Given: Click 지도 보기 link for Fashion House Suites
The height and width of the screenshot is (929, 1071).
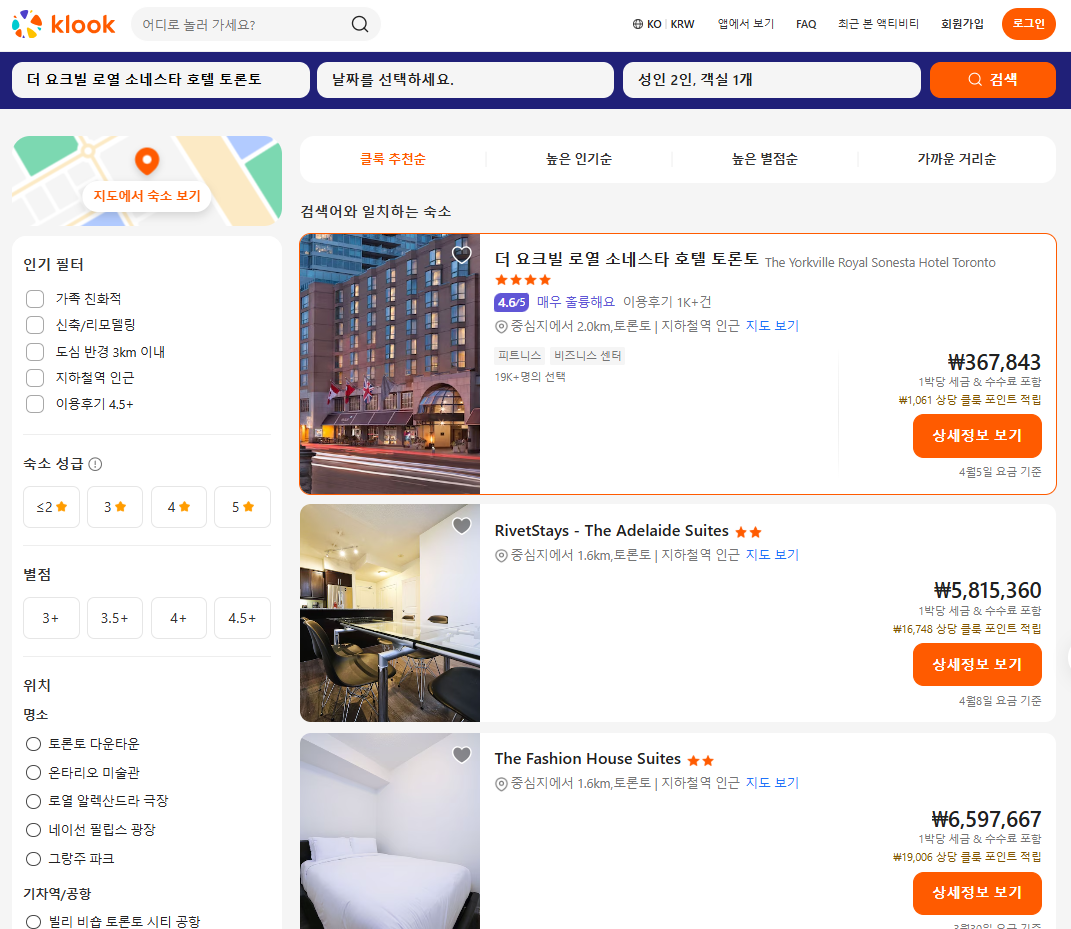Looking at the screenshot, I should 772,784.
